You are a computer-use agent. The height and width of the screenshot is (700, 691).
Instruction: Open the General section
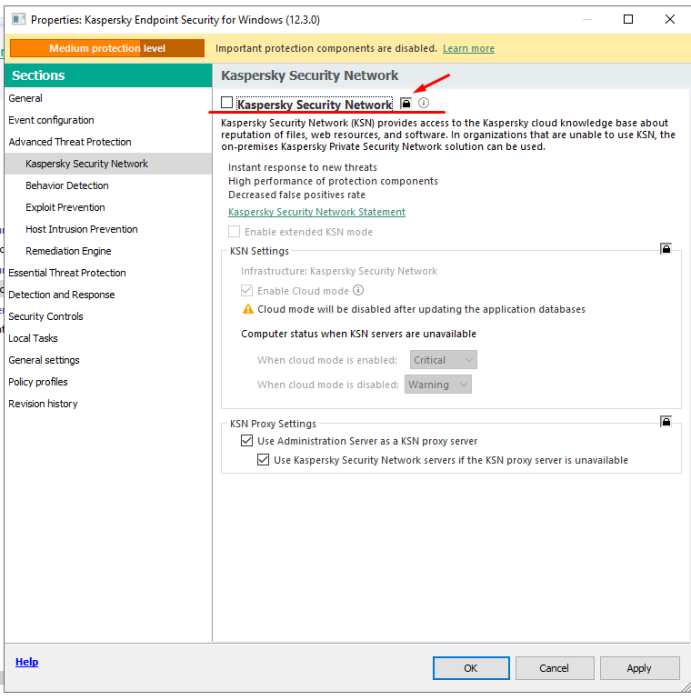tap(108, 98)
